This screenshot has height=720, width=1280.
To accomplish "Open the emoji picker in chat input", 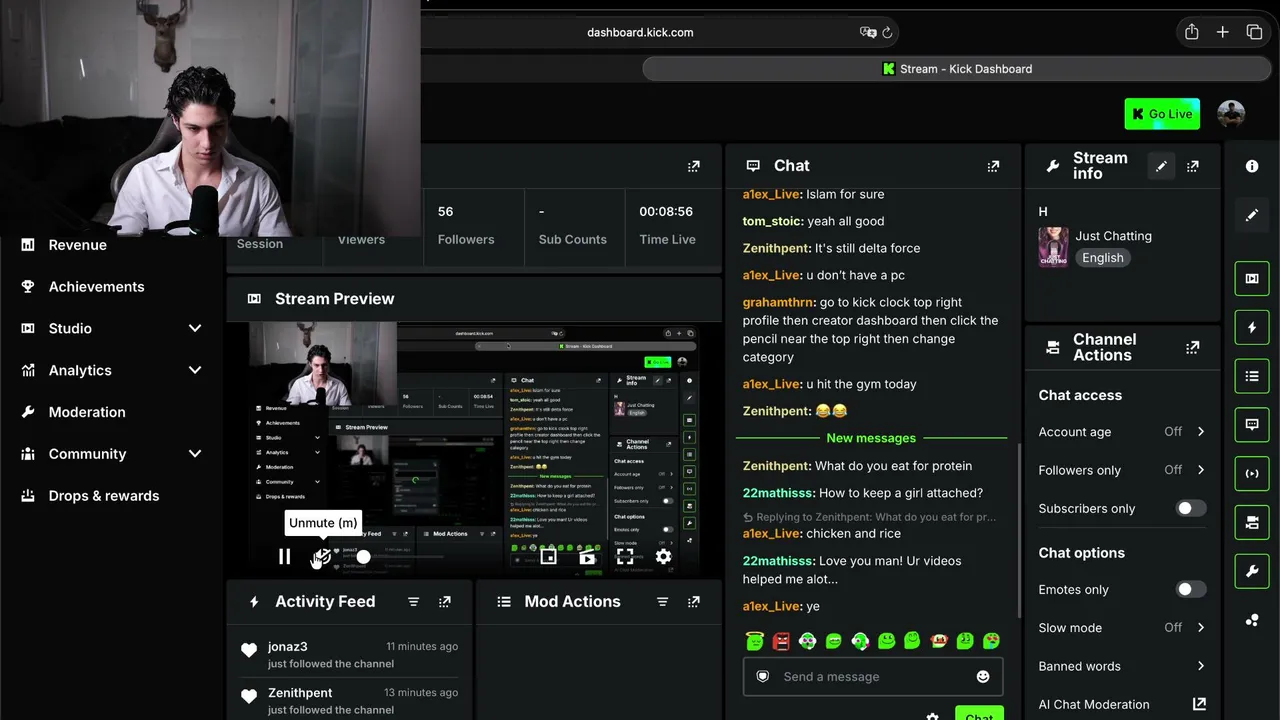I will 983,677.
